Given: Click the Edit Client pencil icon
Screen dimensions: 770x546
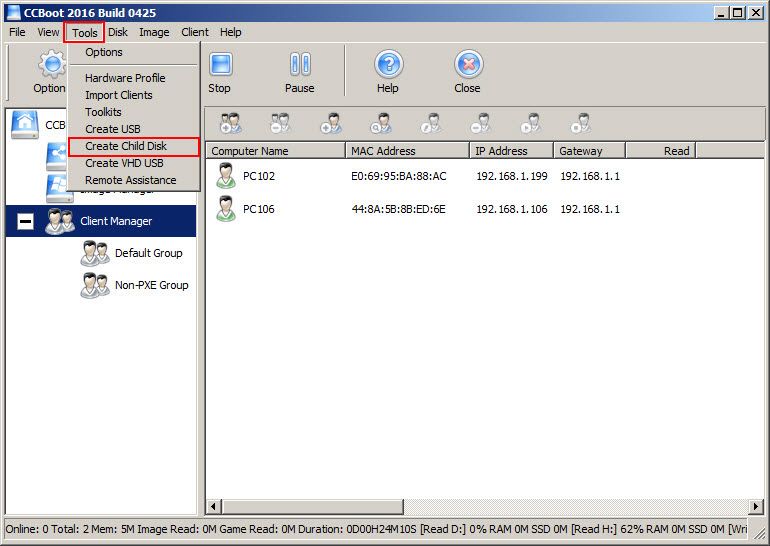Looking at the screenshot, I should 431,124.
